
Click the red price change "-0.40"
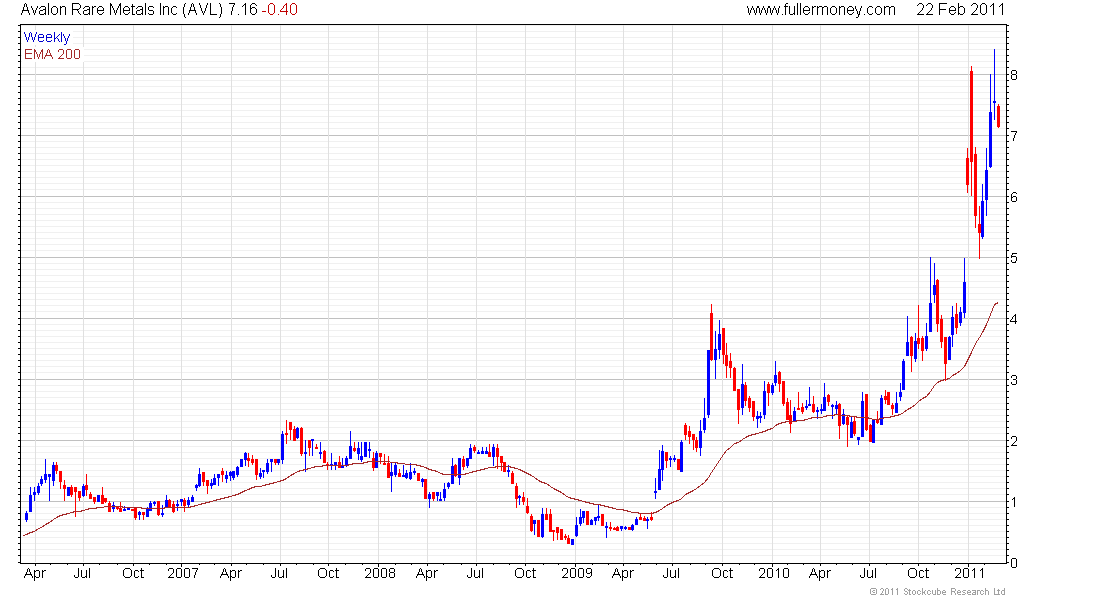pos(280,10)
